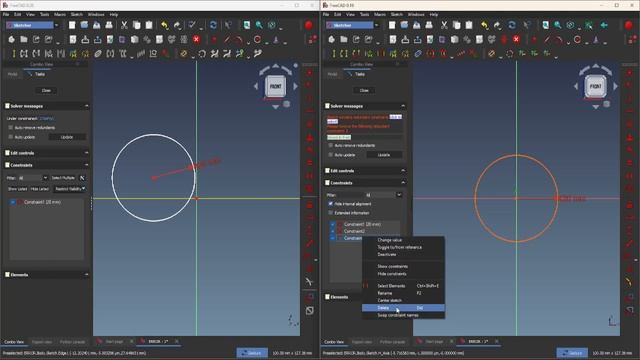
Task: Toggle Auto remove redundants in left window
Action: [x=11, y=128]
